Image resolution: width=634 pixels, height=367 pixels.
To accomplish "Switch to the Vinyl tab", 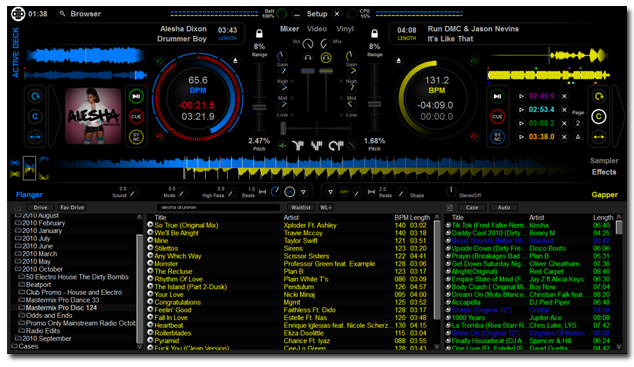I will click(345, 29).
